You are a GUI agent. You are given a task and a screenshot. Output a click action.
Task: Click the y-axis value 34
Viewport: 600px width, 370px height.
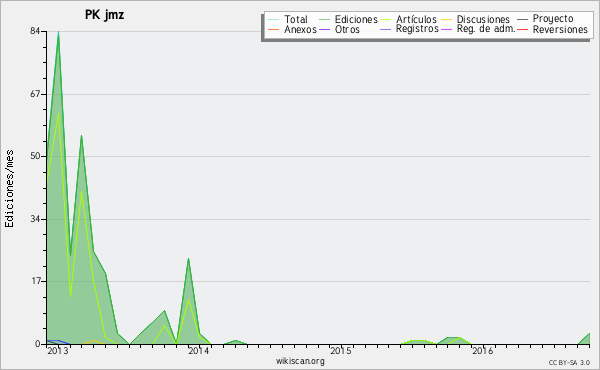[x=35, y=219]
